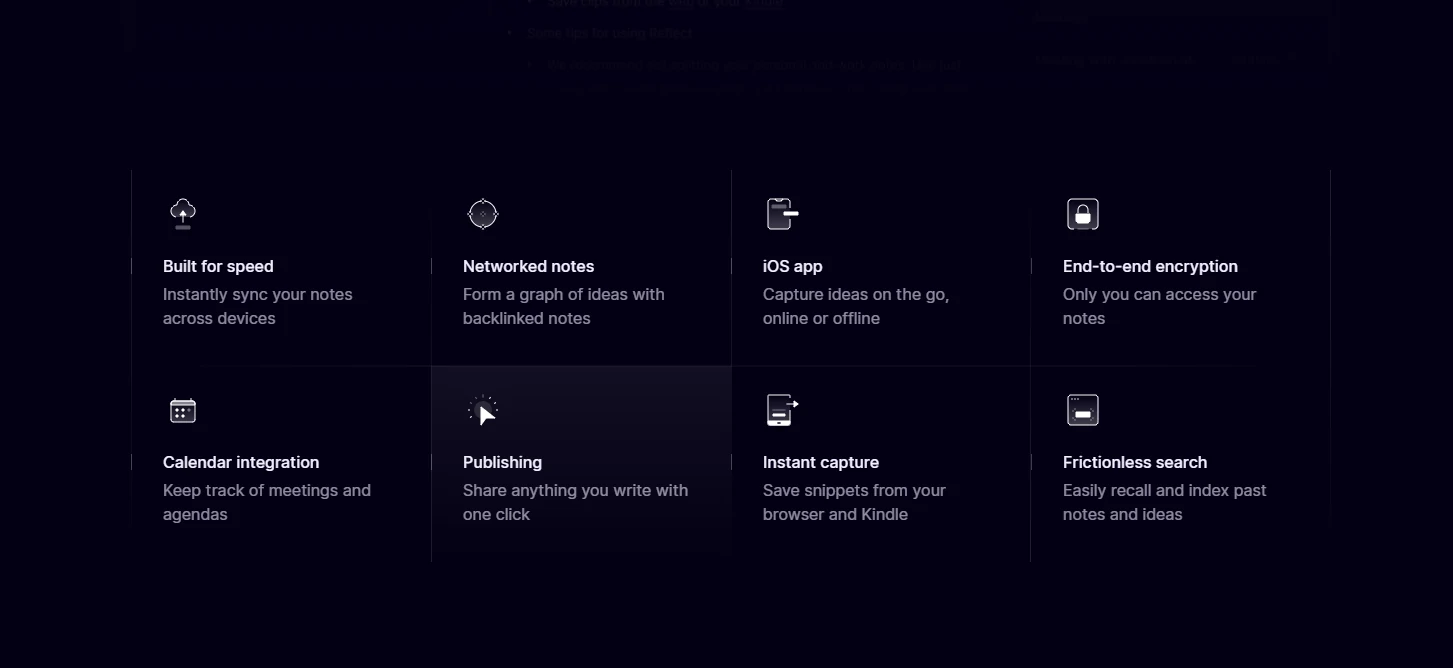The height and width of the screenshot is (668, 1453).
Task: Open the End-to-end encryption heading
Action: pos(1150,266)
